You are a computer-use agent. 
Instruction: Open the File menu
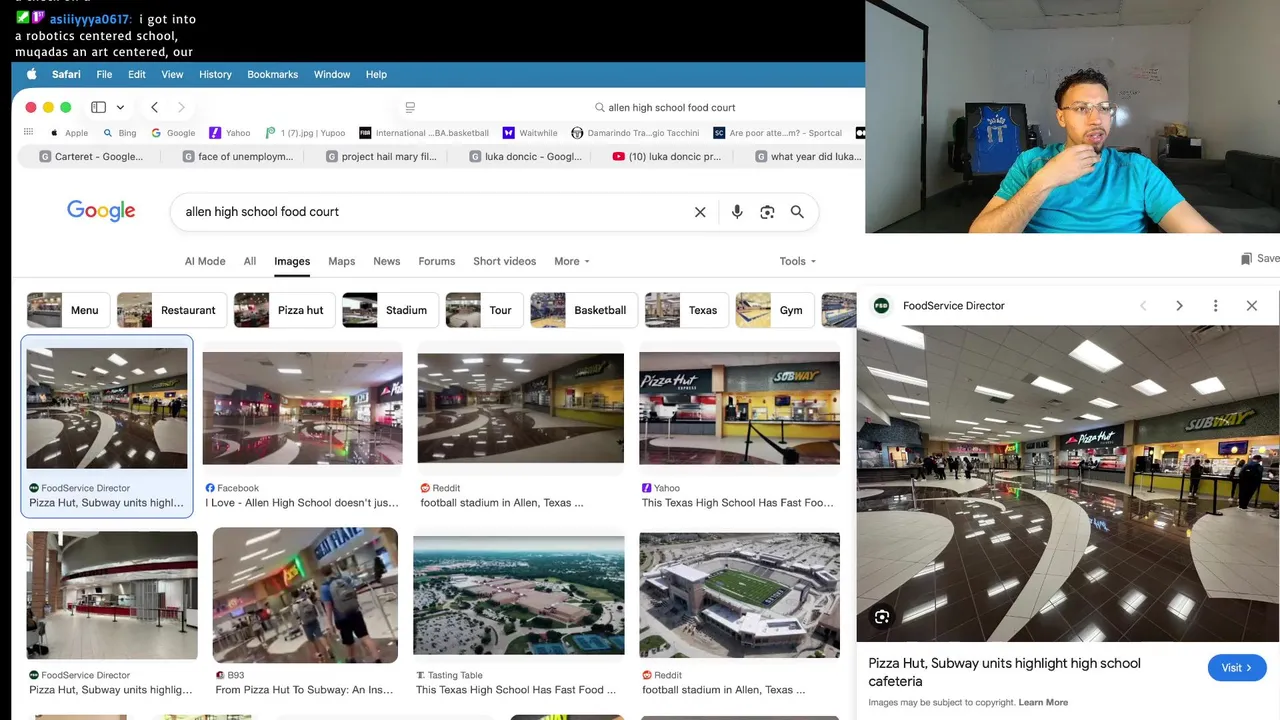click(x=104, y=74)
